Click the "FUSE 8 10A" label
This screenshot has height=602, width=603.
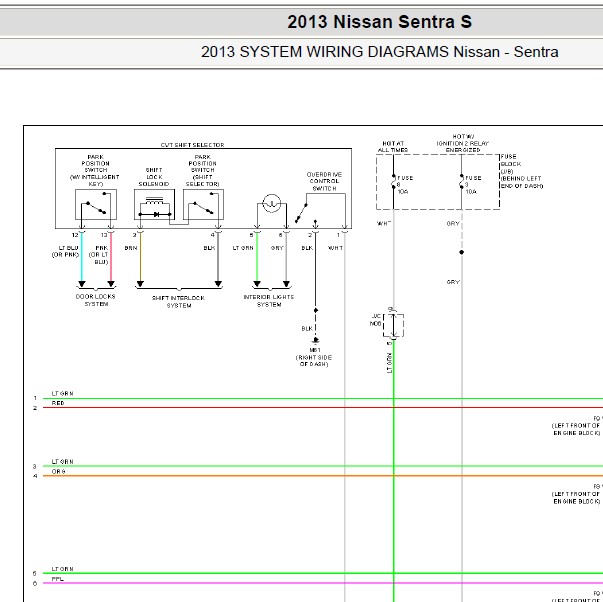point(405,185)
